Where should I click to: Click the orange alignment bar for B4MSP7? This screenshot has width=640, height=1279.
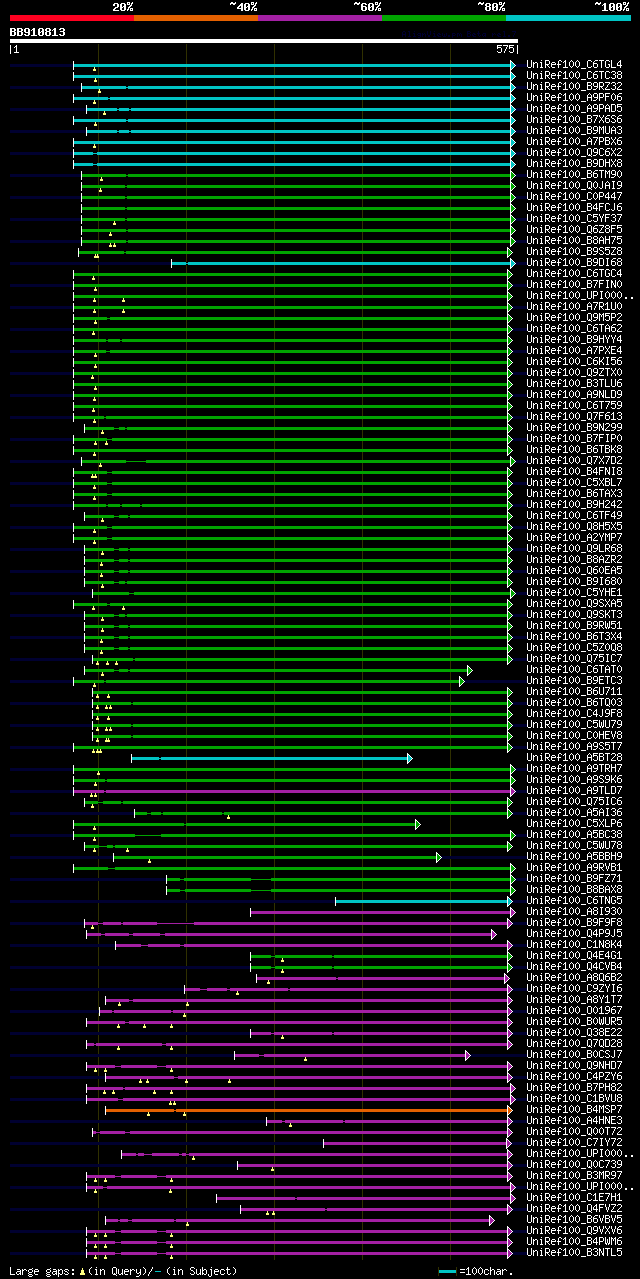click(308, 1110)
